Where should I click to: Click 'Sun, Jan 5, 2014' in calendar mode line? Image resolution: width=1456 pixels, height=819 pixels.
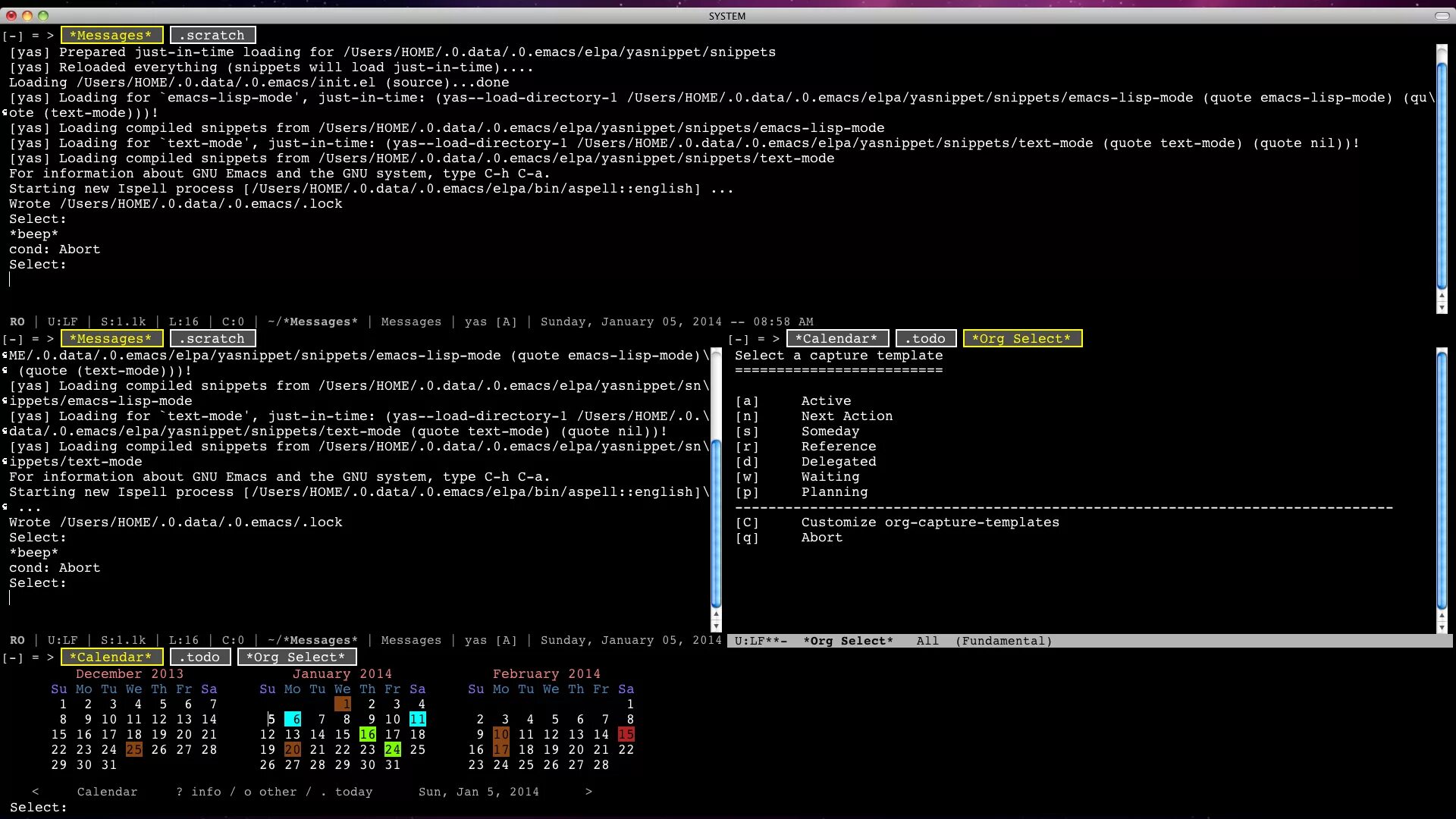(479, 792)
